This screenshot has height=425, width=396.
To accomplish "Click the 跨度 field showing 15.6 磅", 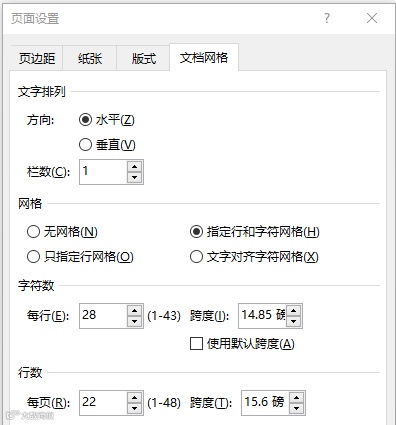I will pyautogui.click(x=265, y=403).
